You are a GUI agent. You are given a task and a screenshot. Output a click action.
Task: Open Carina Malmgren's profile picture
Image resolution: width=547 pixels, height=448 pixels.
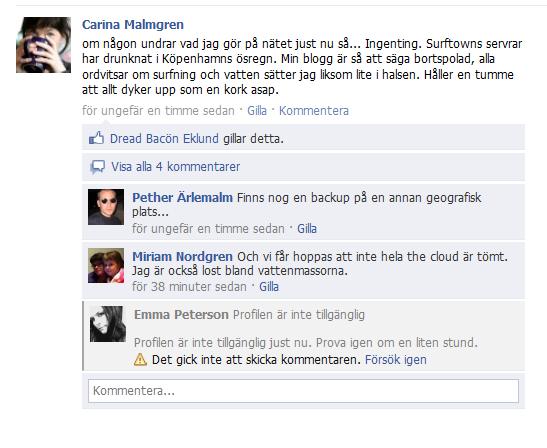coord(44,45)
